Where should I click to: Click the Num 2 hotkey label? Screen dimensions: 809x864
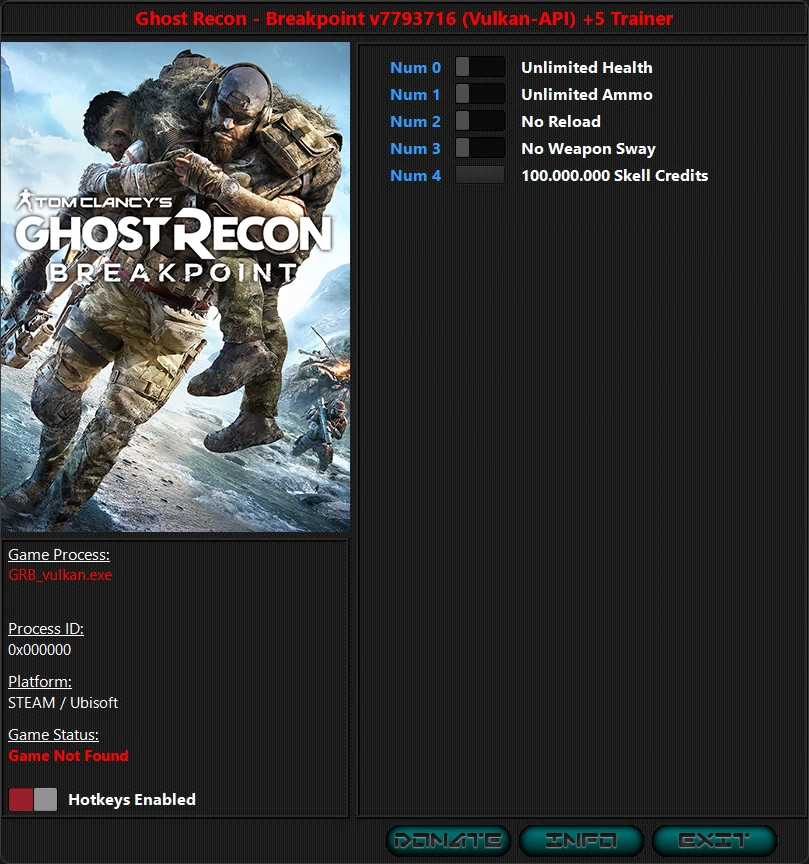(x=415, y=121)
